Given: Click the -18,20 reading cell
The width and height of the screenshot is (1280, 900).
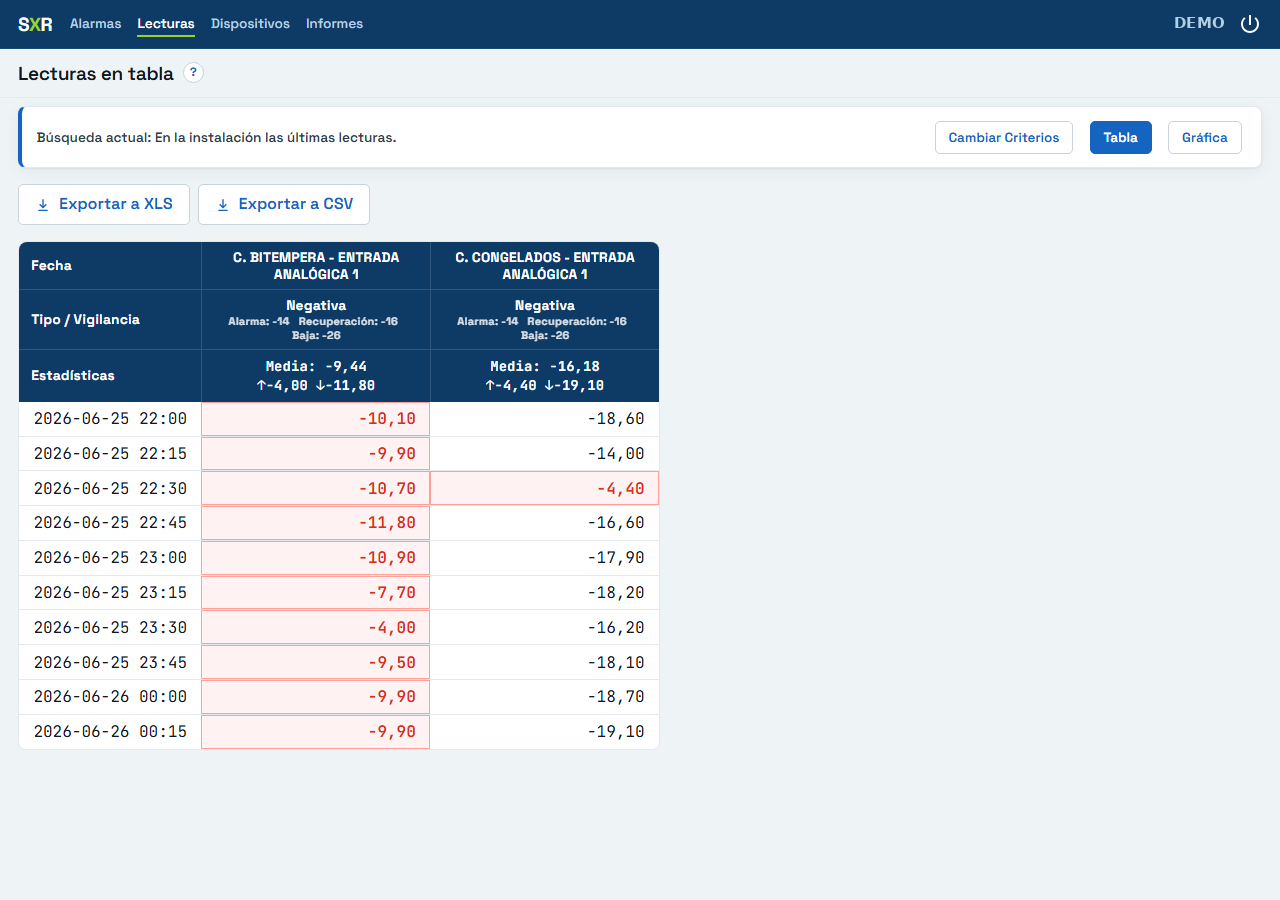Looking at the screenshot, I should coord(545,593).
